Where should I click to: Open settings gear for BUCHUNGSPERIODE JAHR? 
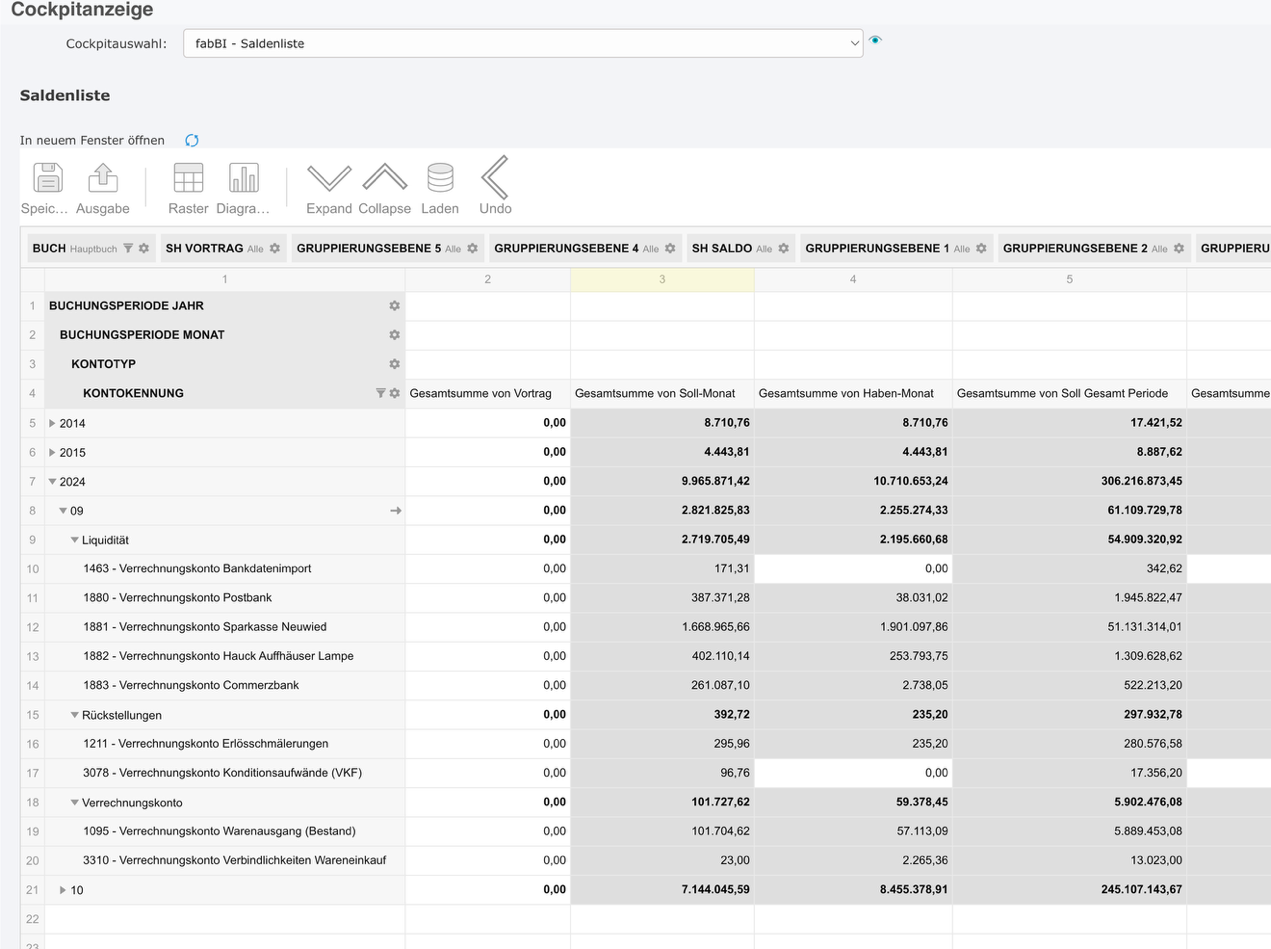pos(394,306)
